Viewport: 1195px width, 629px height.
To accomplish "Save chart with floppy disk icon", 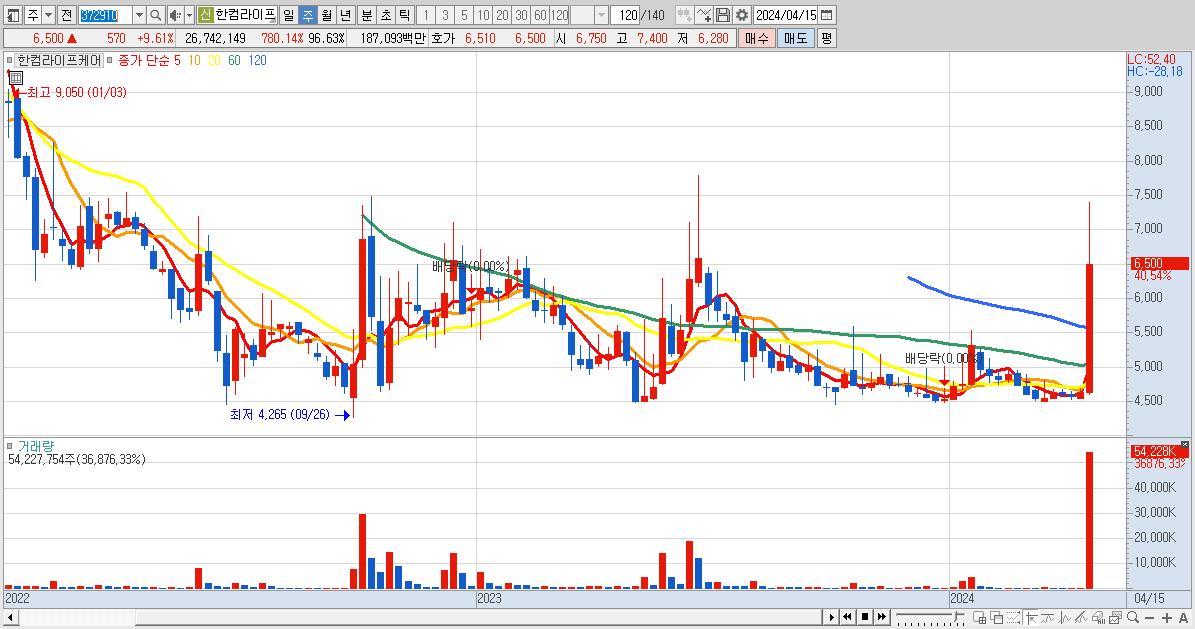I will pos(722,15).
